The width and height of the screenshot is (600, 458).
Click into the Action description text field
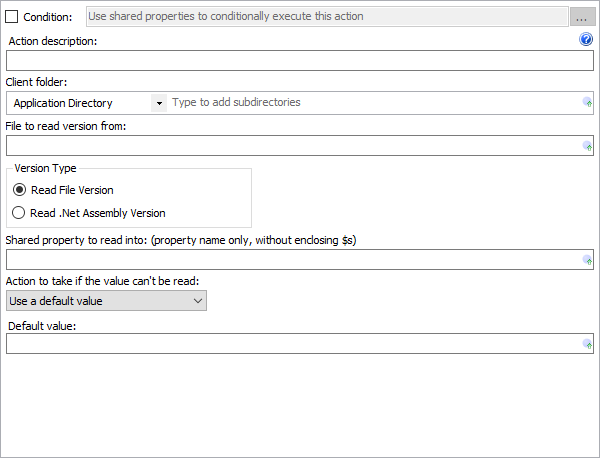300,60
